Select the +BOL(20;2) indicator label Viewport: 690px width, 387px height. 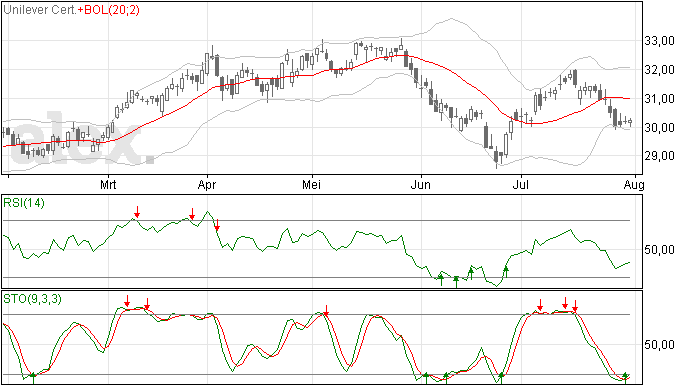[108, 10]
